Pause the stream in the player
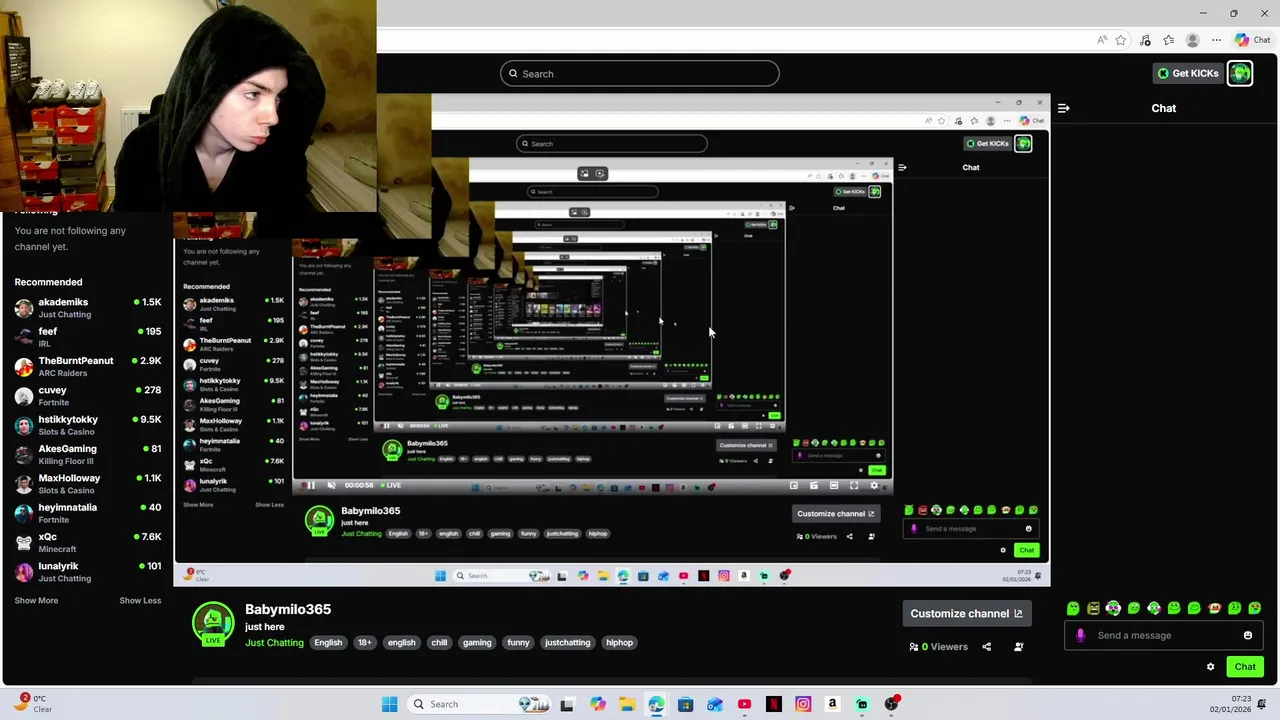Viewport: 1280px width, 720px height. [310, 485]
